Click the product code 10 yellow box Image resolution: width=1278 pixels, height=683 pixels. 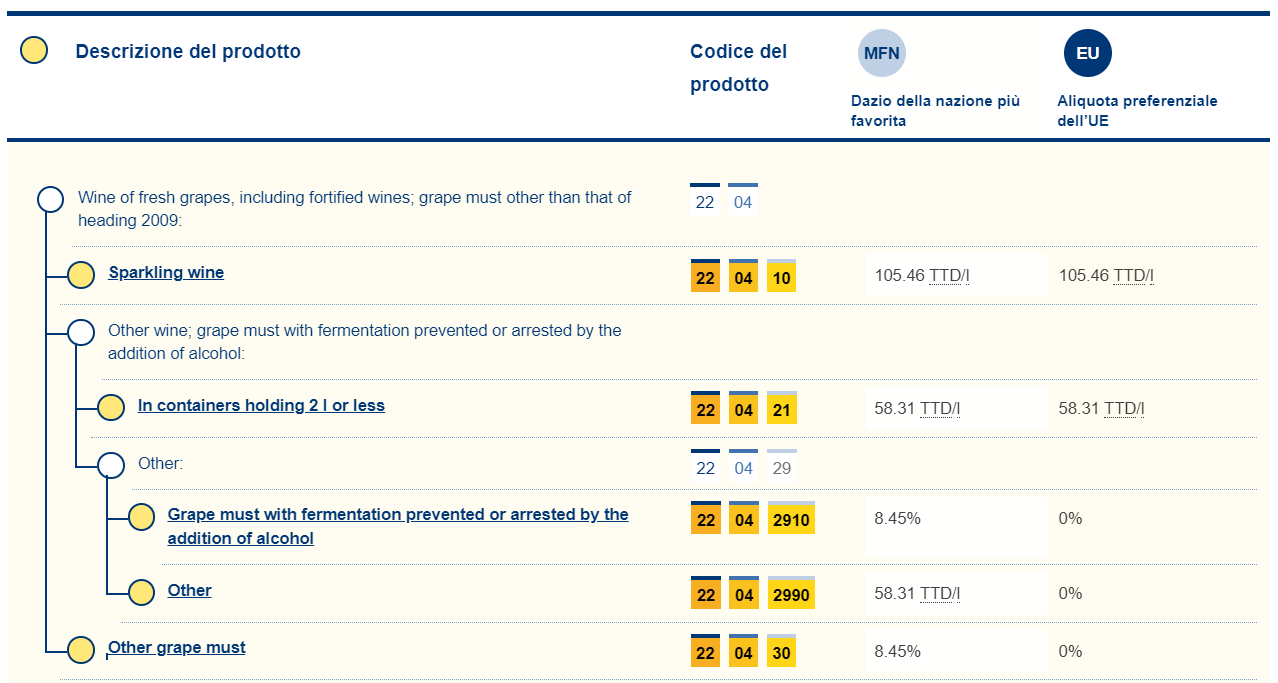coord(781,277)
